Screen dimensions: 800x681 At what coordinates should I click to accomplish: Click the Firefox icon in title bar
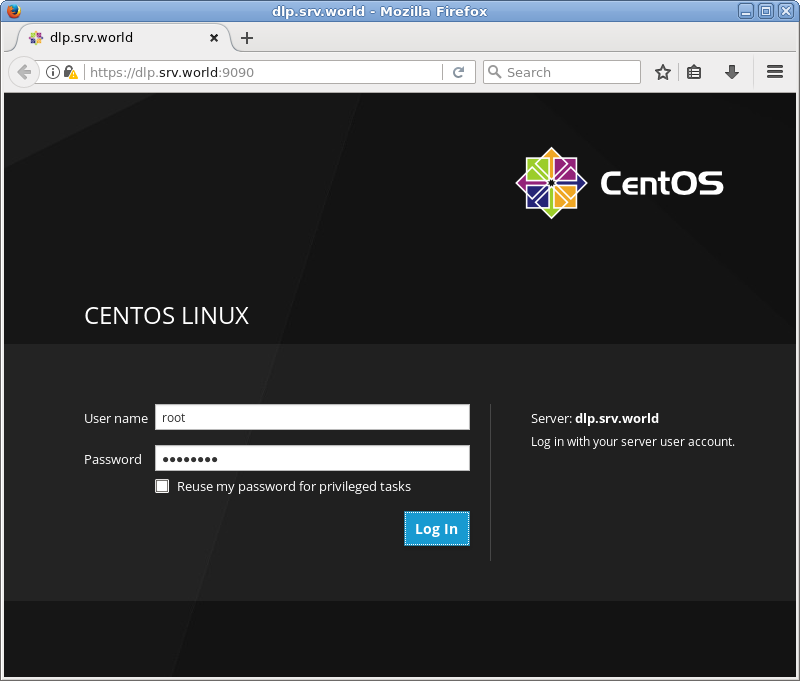(13, 11)
